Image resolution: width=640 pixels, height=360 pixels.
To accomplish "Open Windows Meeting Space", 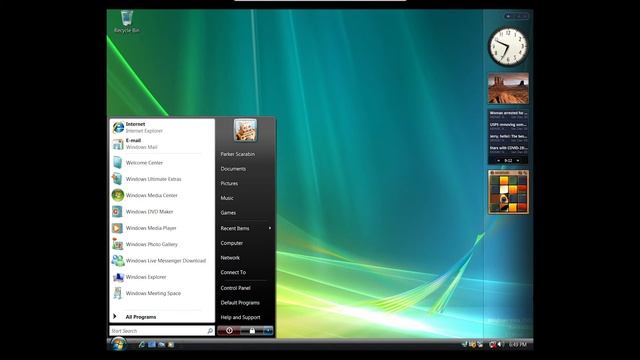I will pos(162,293).
